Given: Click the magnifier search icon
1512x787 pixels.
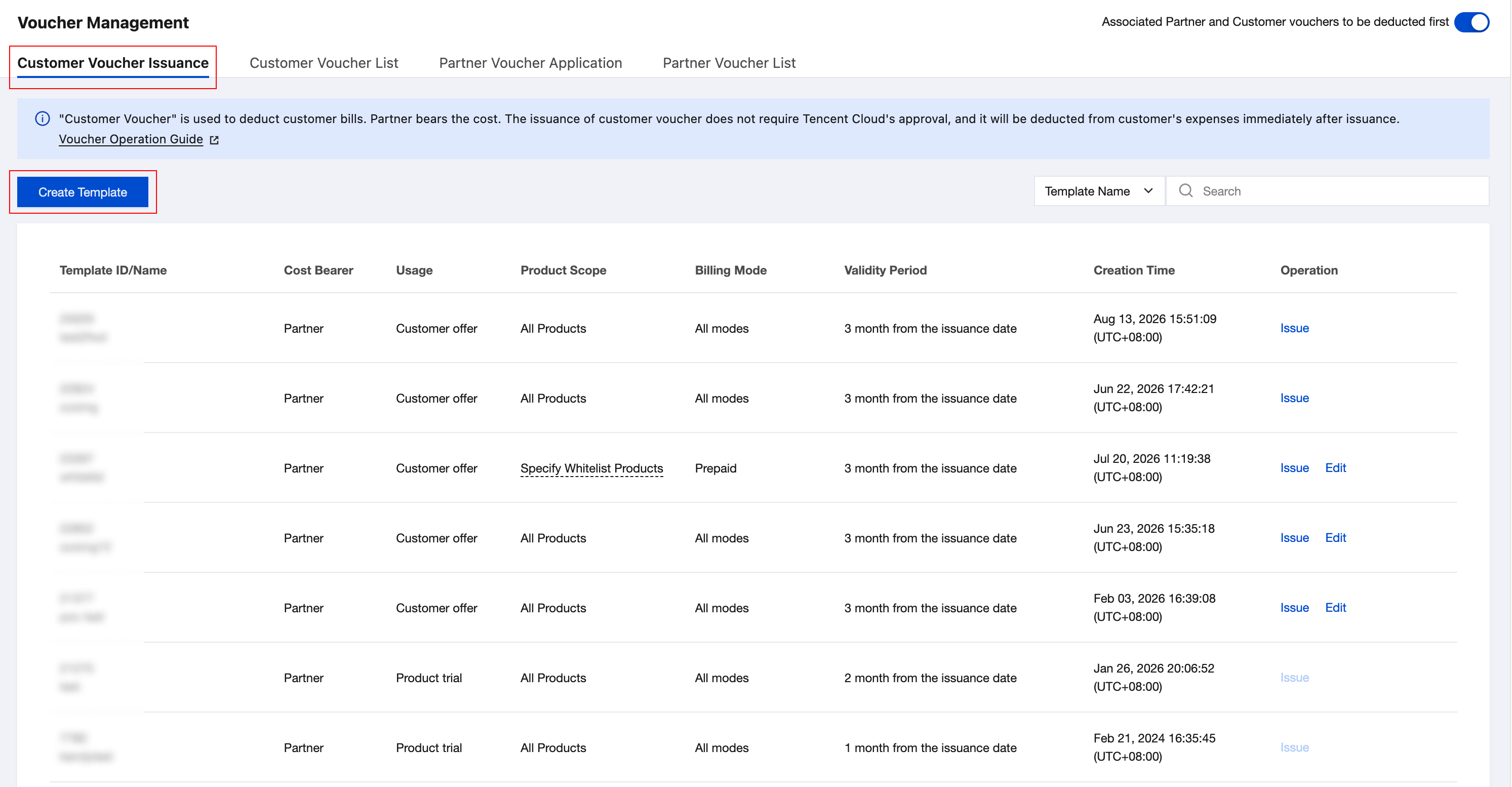Looking at the screenshot, I should coord(1185,191).
